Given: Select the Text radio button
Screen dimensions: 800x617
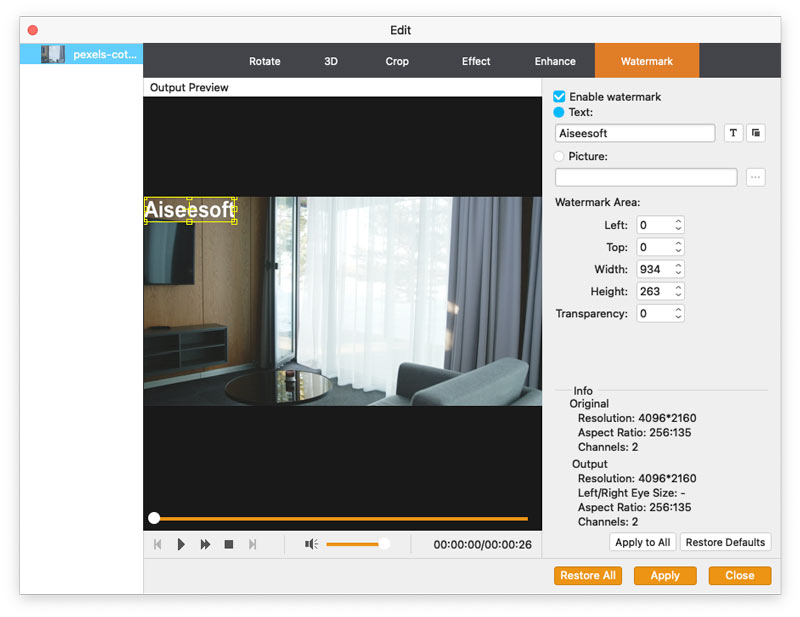Looking at the screenshot, I should 560,112.
